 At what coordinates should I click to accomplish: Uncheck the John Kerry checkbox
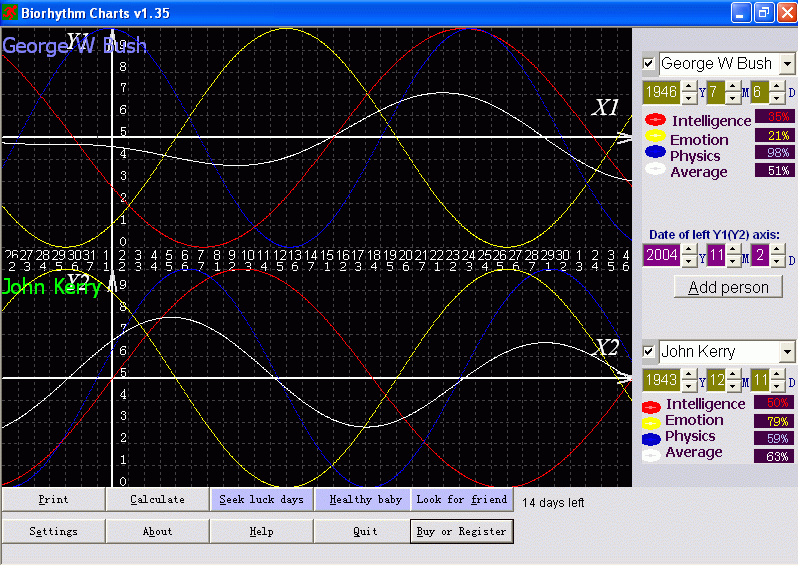click(648, 351)
